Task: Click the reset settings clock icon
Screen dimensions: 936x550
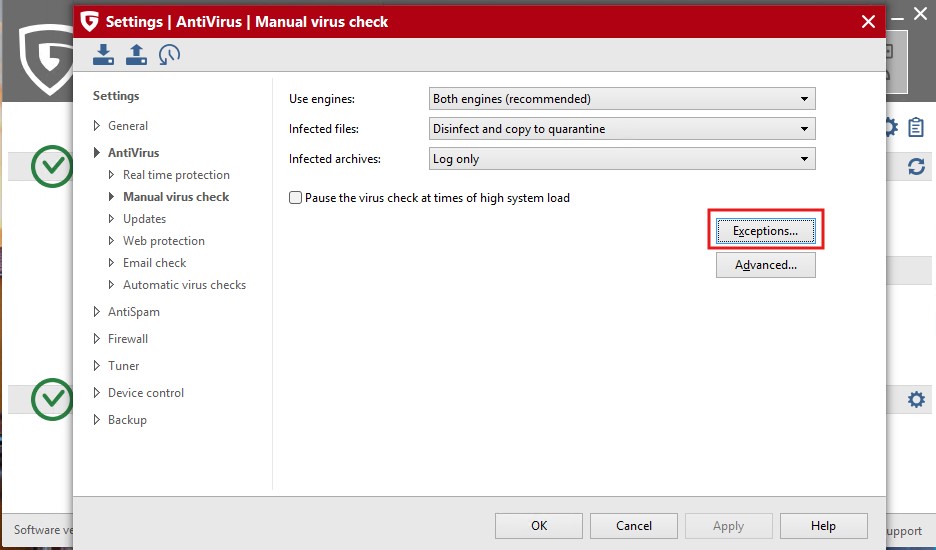Action: (x=169, y=54)
